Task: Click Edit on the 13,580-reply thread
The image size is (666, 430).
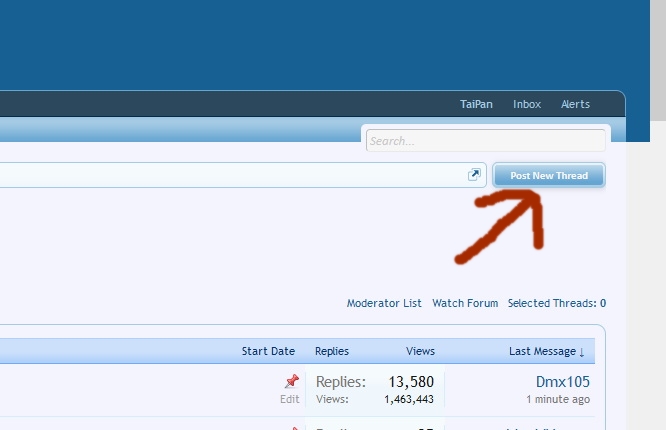Action: 290,399
